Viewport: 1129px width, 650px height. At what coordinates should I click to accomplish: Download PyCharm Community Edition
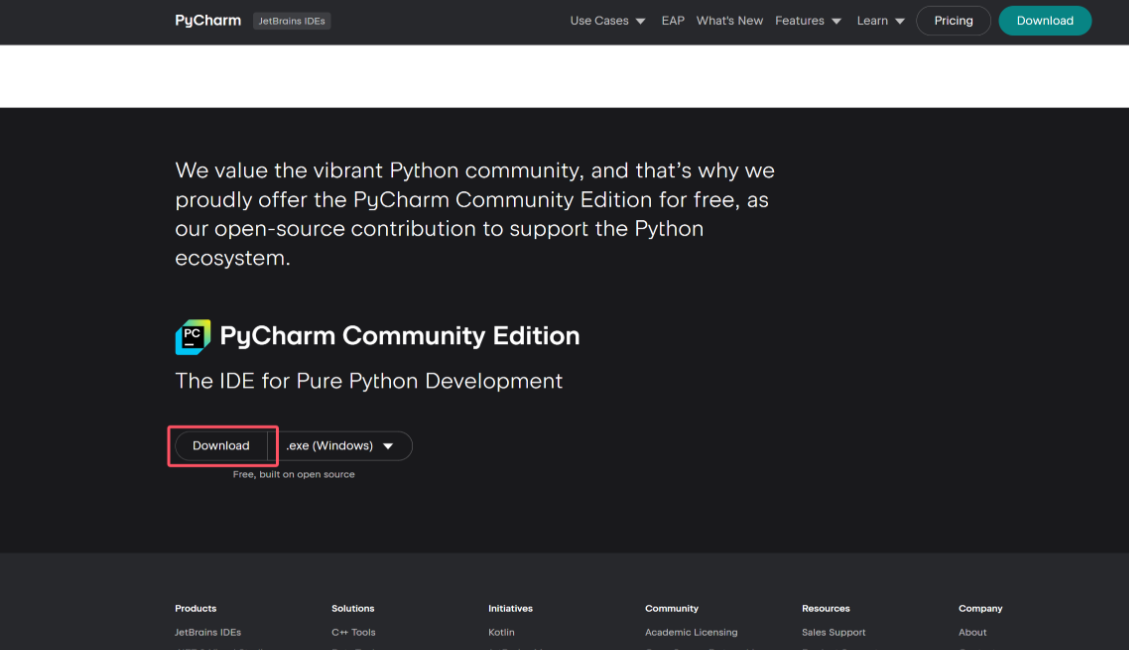point(221,446)
